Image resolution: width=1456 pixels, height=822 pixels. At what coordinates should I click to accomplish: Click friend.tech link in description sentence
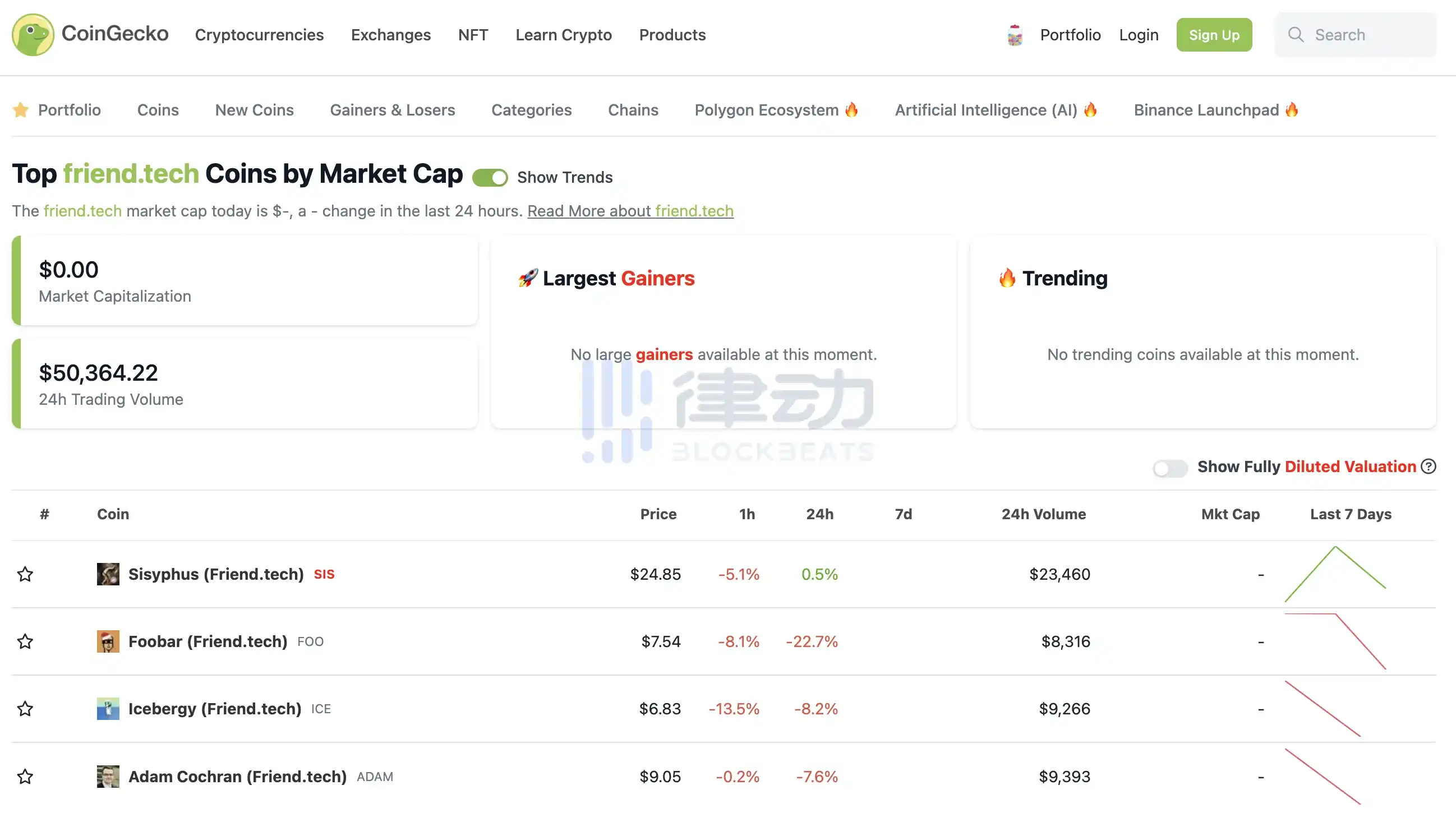click(x=82, y=211)
